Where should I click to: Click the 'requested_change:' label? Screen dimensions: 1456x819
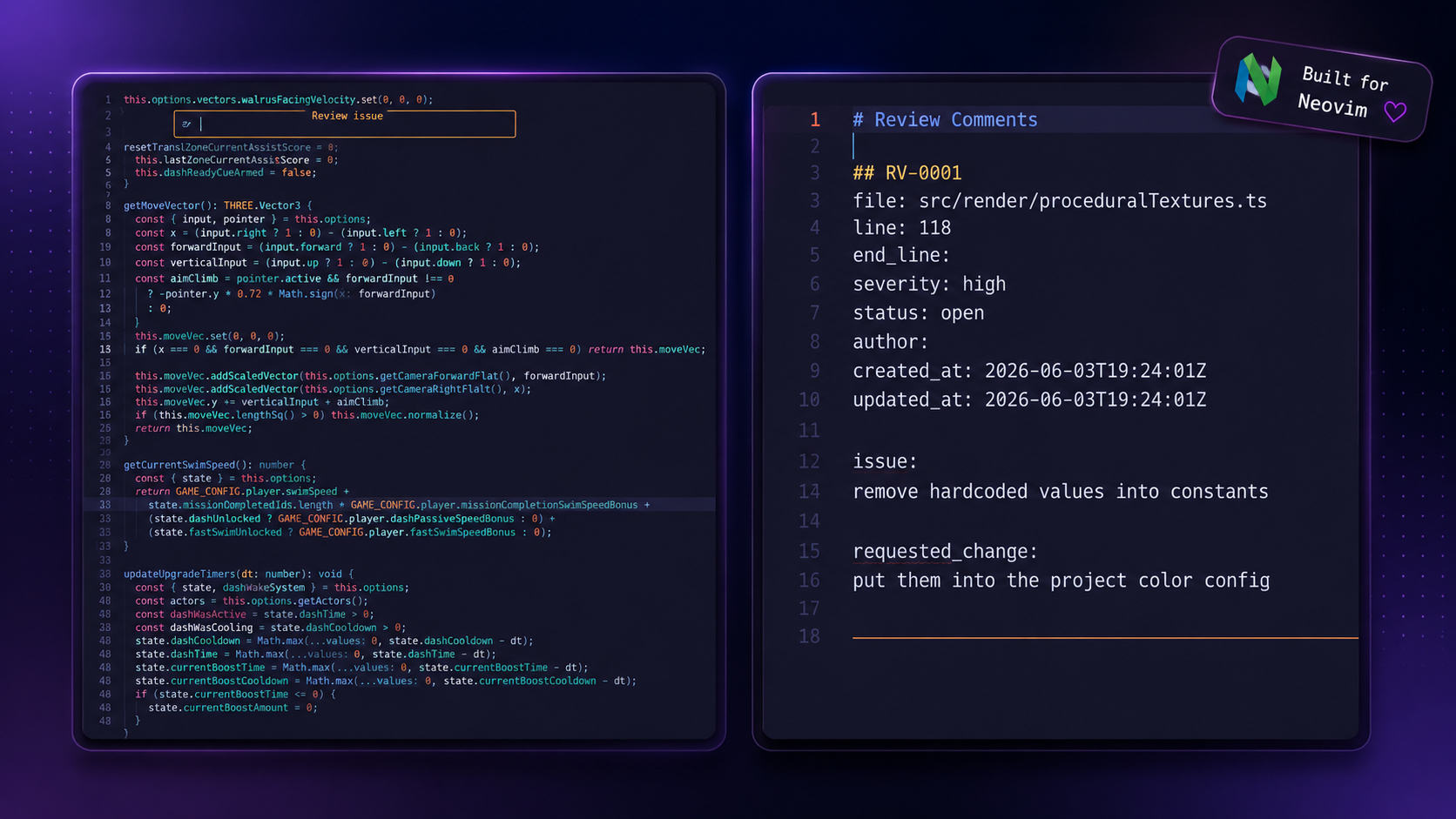pos(945,552)
